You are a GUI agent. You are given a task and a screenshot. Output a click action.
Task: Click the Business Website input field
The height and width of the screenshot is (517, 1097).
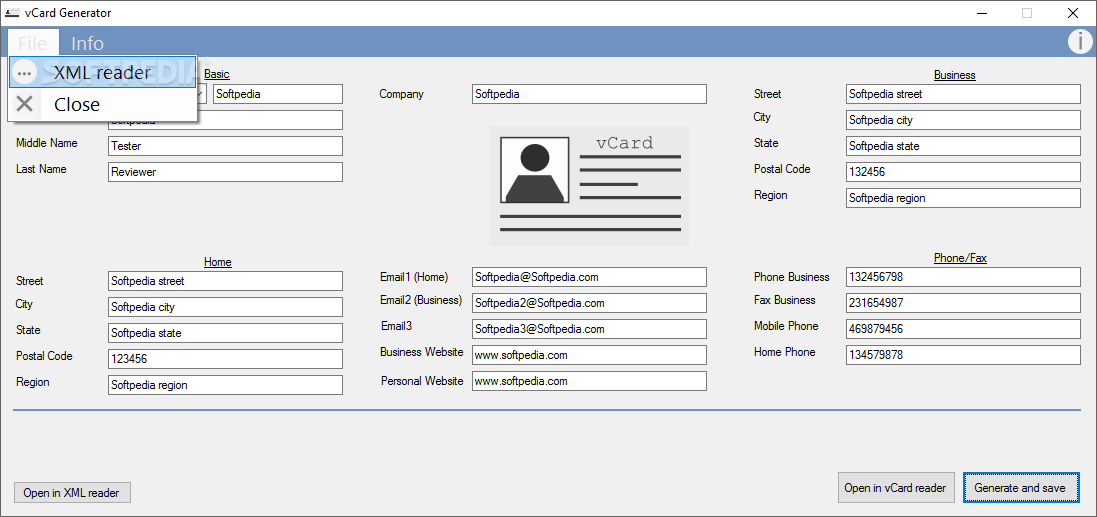(x=589, y=355)
